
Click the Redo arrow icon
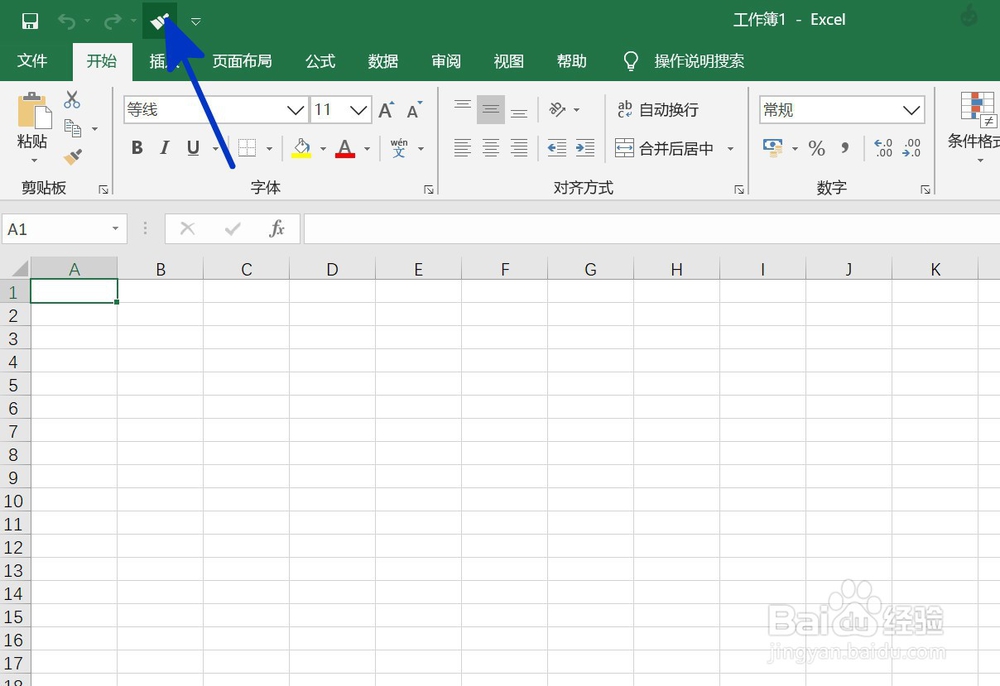pyautogui.click(x=113, y=21)
